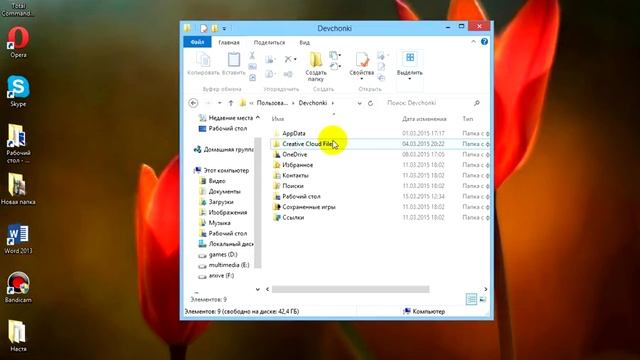Open multimedia (E:) drive in navigation pane
640x360 pixels.
[229, 265]
